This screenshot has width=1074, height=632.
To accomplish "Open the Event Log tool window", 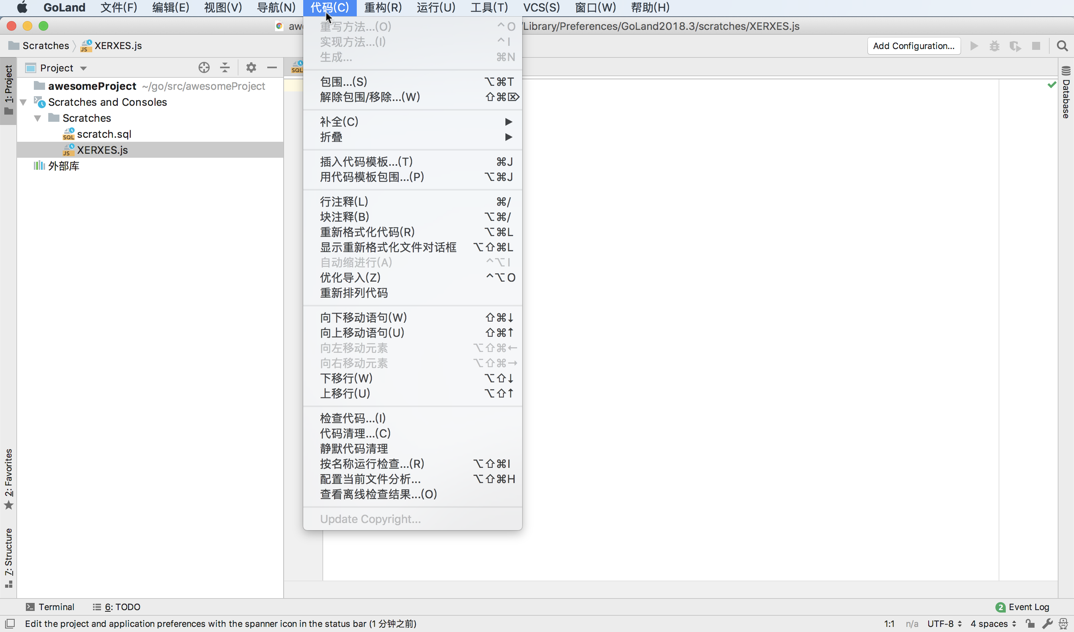I will pos(1022,607).
